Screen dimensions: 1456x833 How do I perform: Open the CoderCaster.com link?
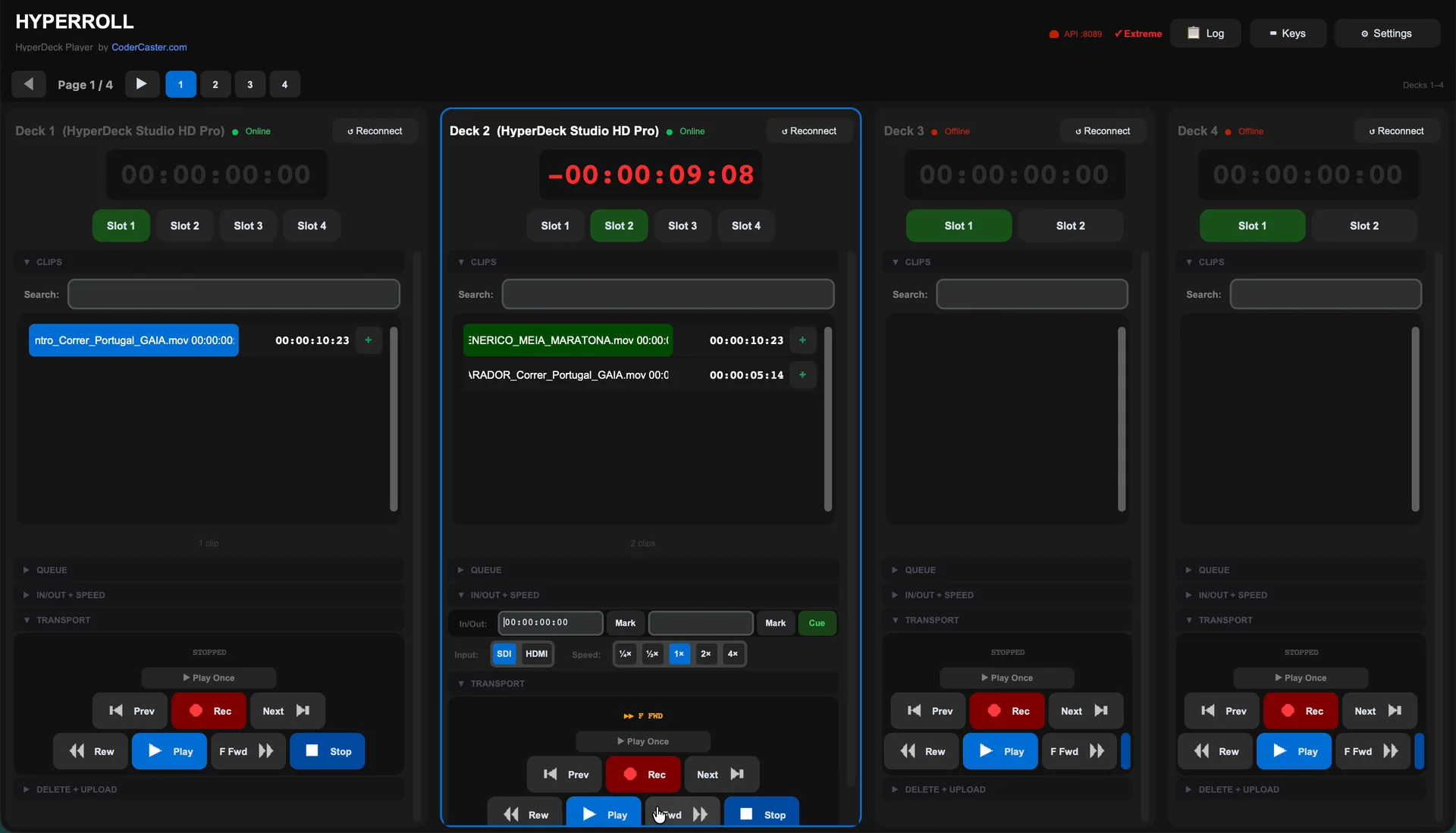[x=149, y=47]
